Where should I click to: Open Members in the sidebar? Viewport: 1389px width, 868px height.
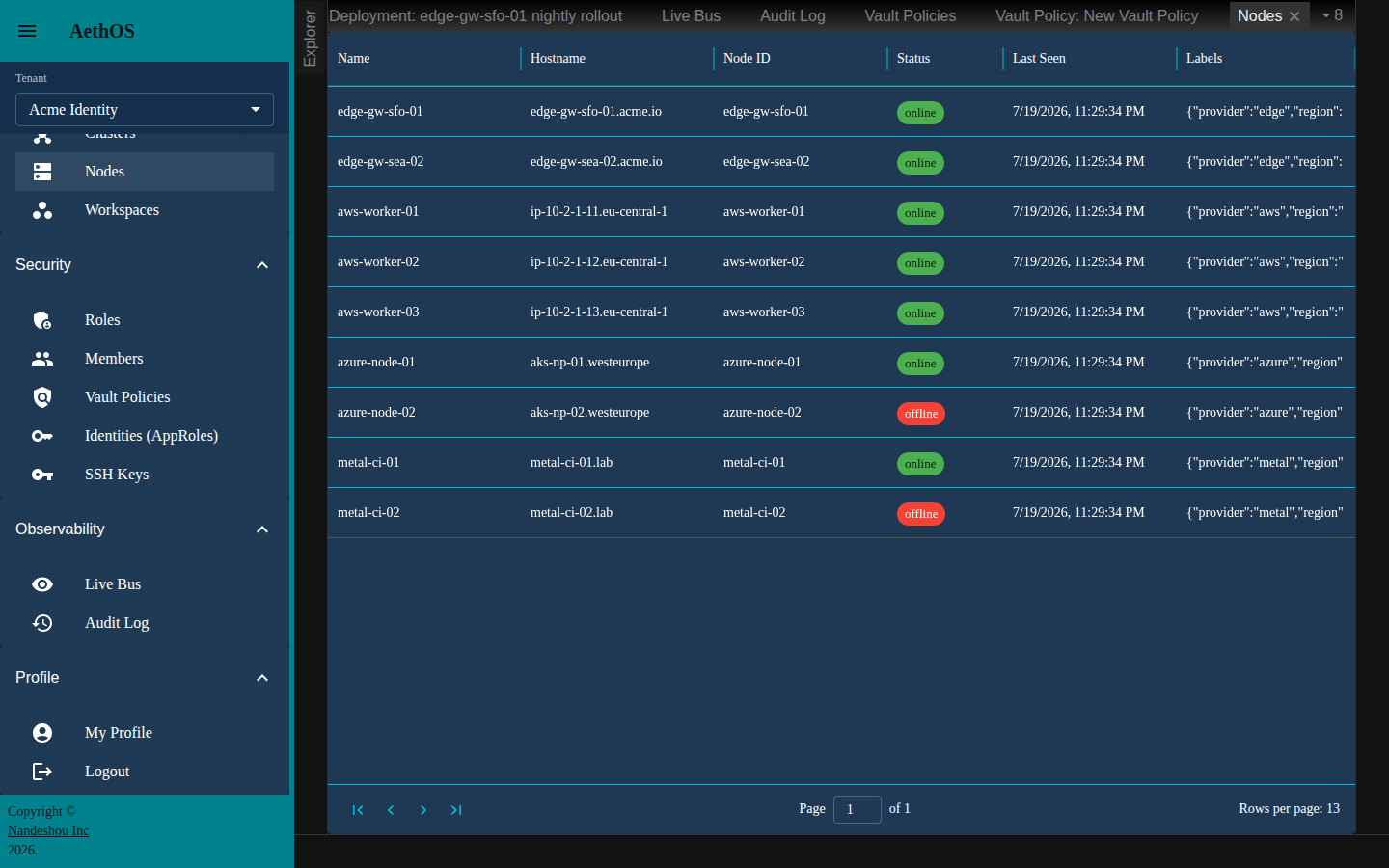click(145, 359)
